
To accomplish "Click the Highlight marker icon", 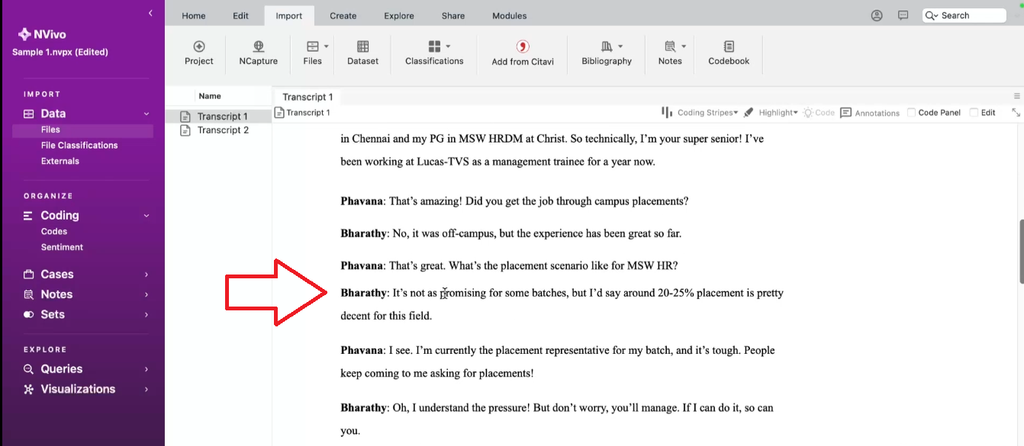I will [x=748, y=112].
